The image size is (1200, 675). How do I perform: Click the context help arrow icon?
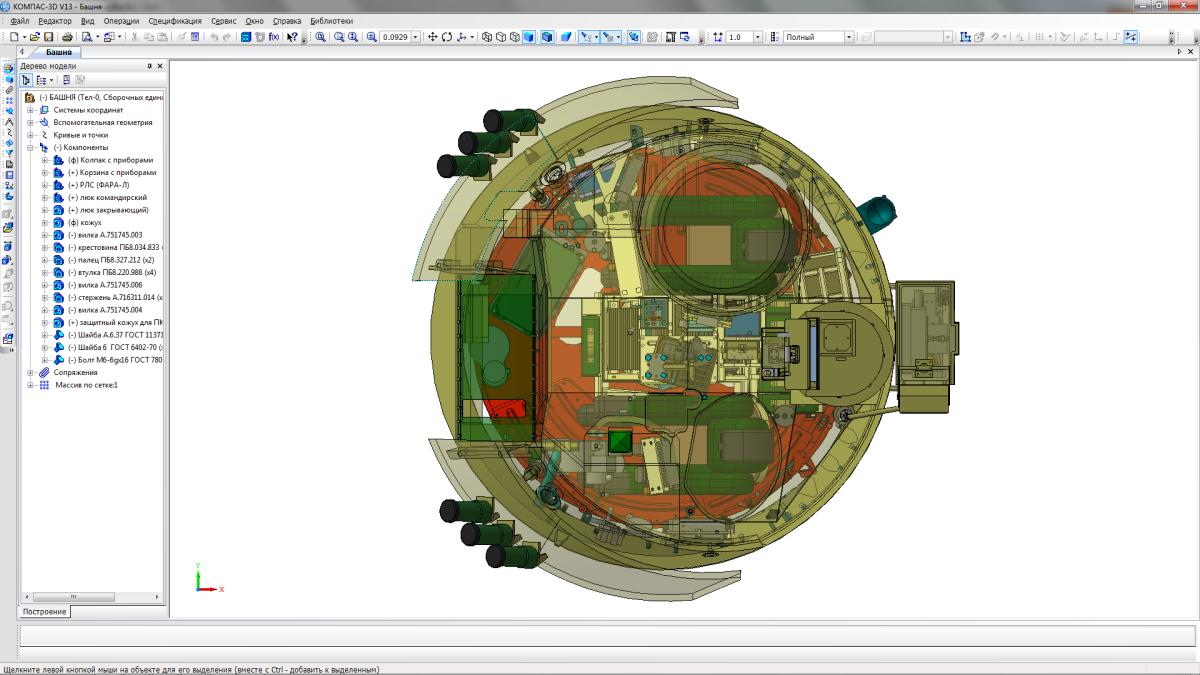(292, 37)
